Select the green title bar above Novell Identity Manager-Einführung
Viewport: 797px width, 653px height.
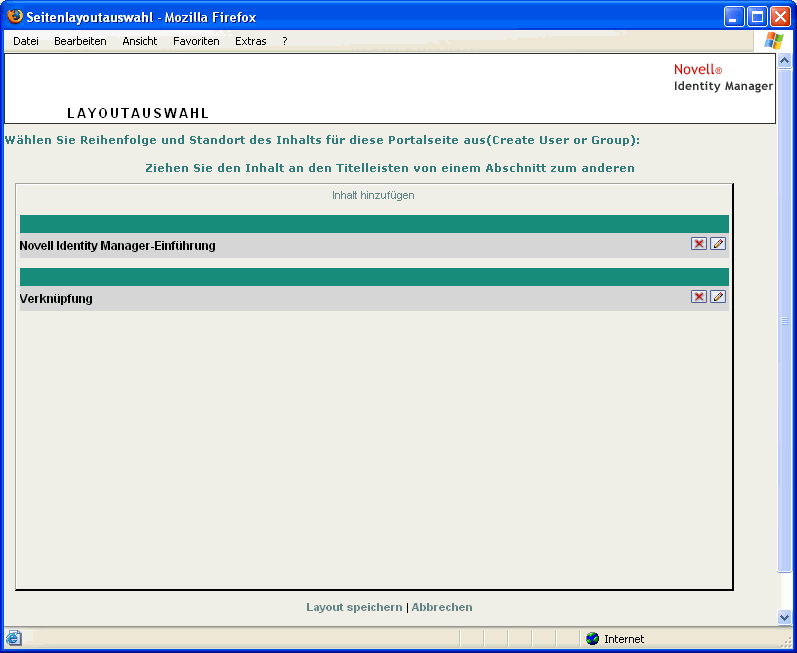tap(374, 224)
